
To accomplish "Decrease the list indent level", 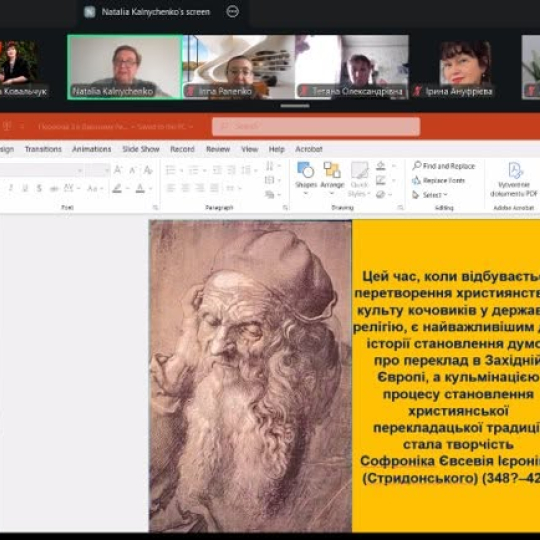I will pyautogui.click(x=217, y=170).
